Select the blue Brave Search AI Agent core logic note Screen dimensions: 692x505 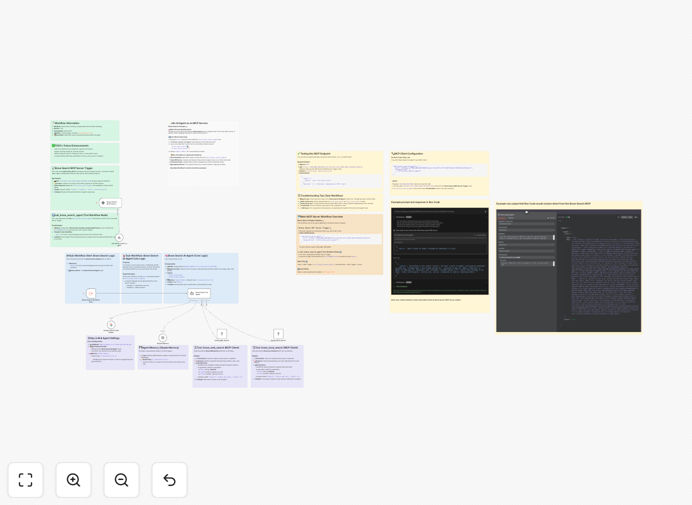[x=201, y=278]
